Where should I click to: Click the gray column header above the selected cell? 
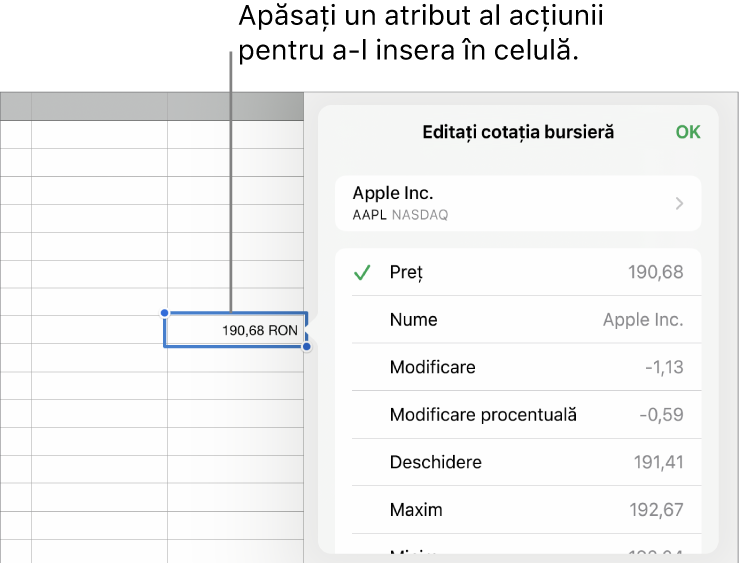(236, 107)
